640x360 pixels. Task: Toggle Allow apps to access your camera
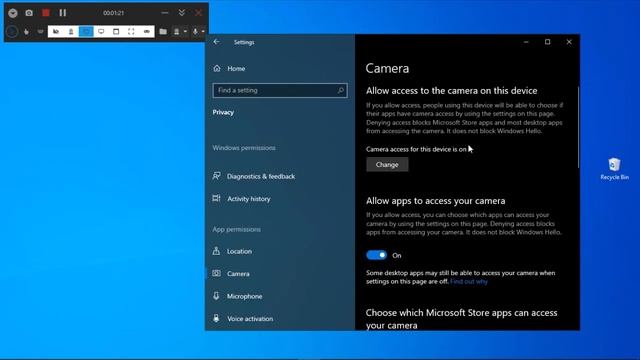pyautogui.click(x=376, y=255)
